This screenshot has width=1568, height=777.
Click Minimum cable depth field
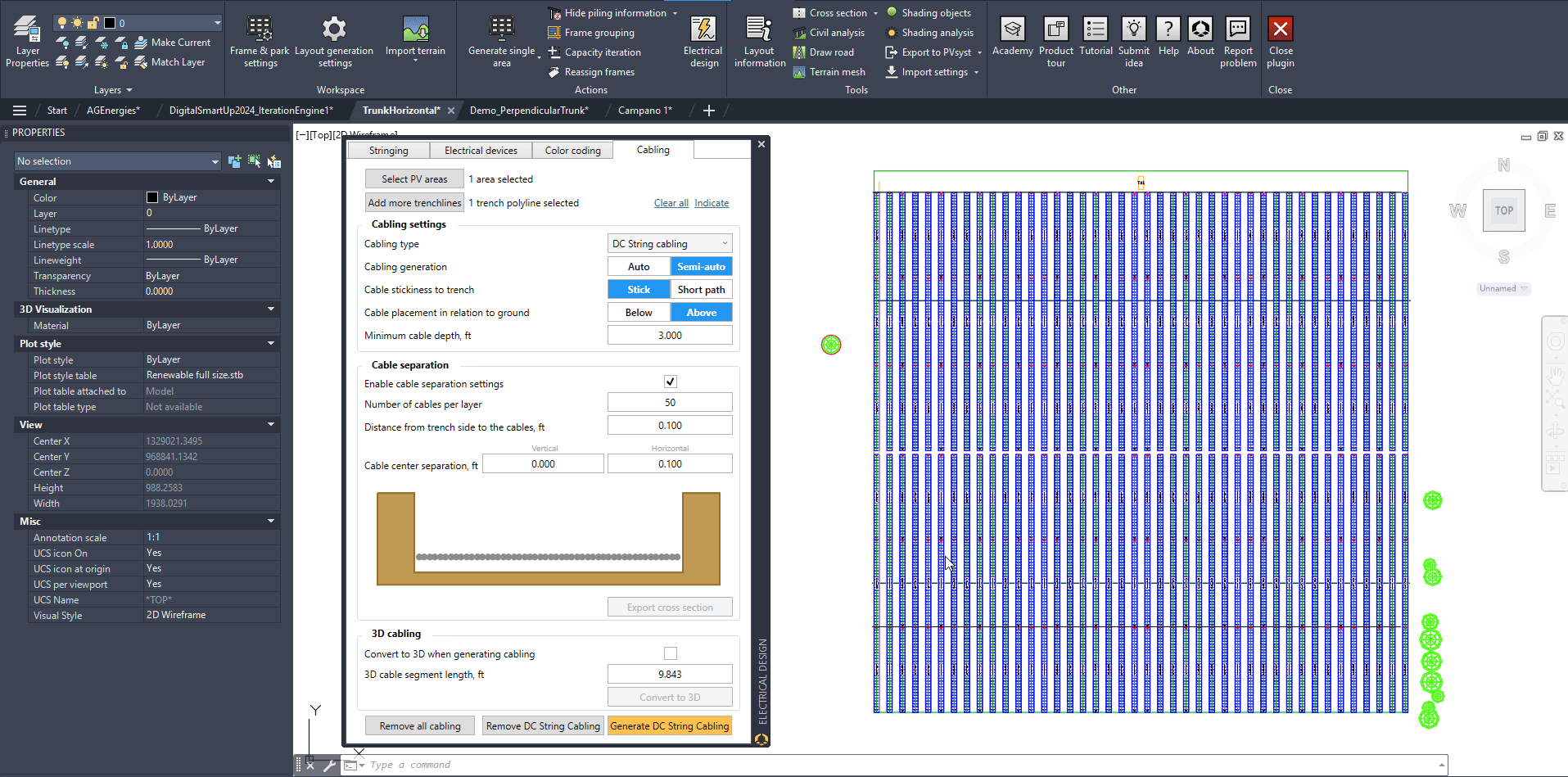670,336
